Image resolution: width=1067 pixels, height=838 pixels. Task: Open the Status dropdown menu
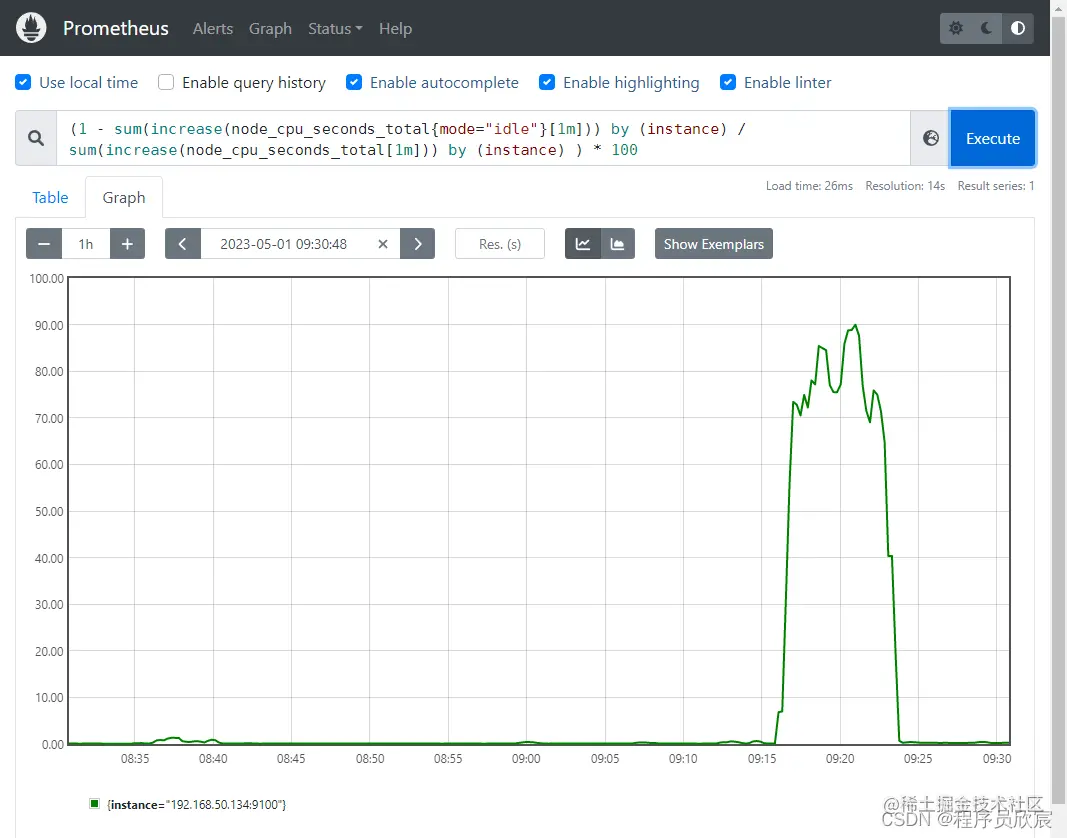pos(335,29)
